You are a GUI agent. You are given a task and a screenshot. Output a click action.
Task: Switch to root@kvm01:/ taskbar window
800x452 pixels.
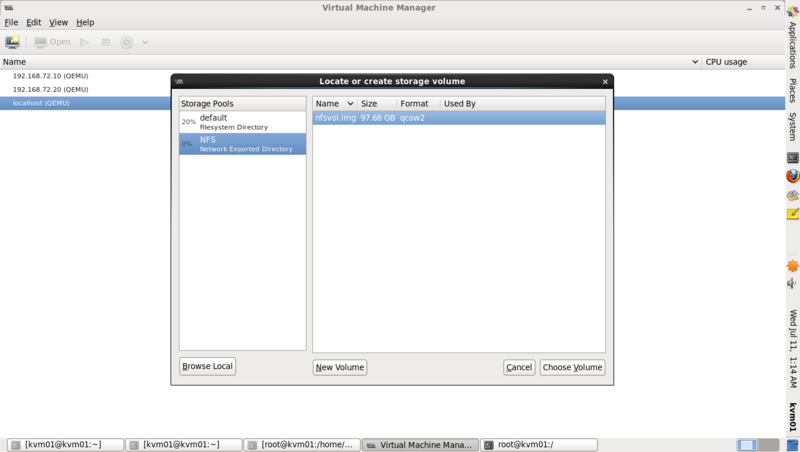539,445
